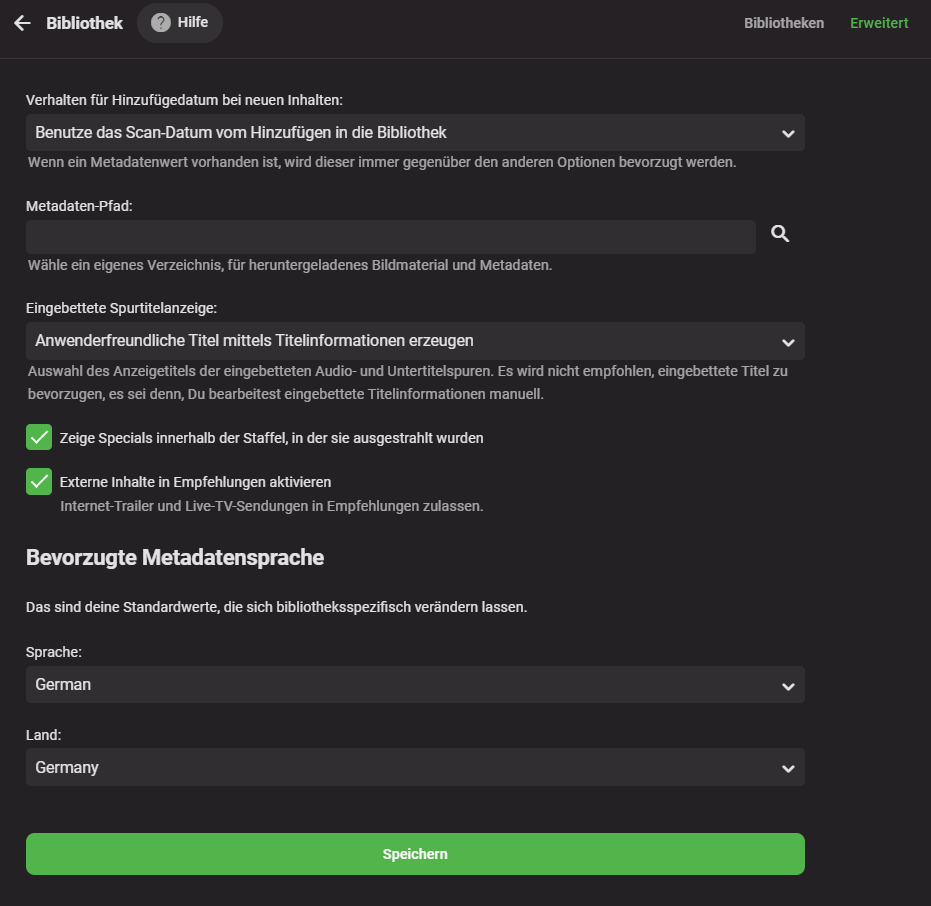Open the Sprache dropdown showing German

pos(400,685)
